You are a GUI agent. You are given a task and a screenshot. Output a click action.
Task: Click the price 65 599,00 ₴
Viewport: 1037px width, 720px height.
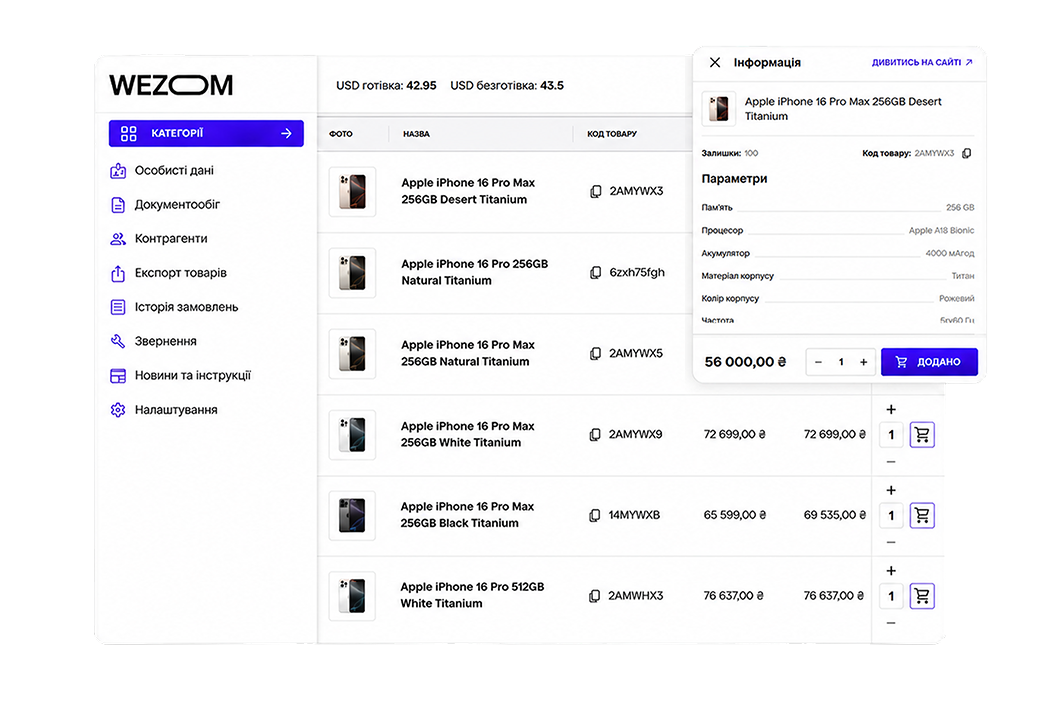point(735,515)
